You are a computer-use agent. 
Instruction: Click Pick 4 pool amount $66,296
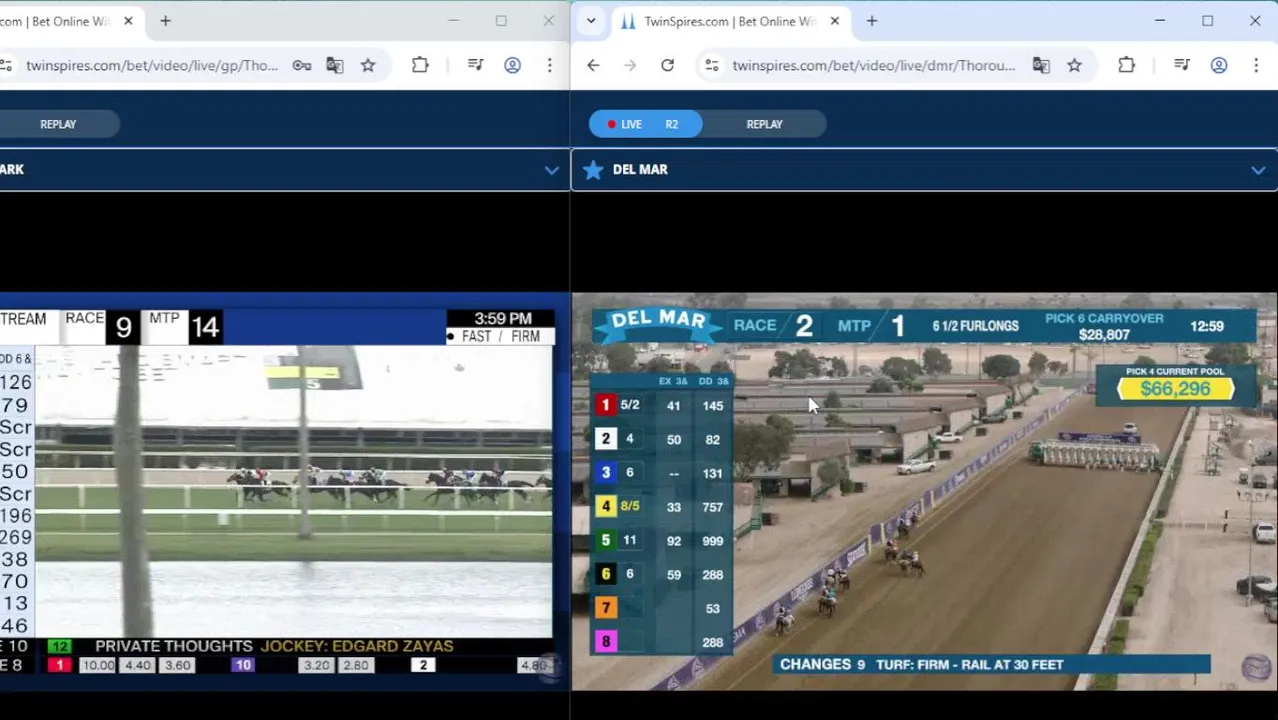pyautogui.click(x=1175, y=389)
